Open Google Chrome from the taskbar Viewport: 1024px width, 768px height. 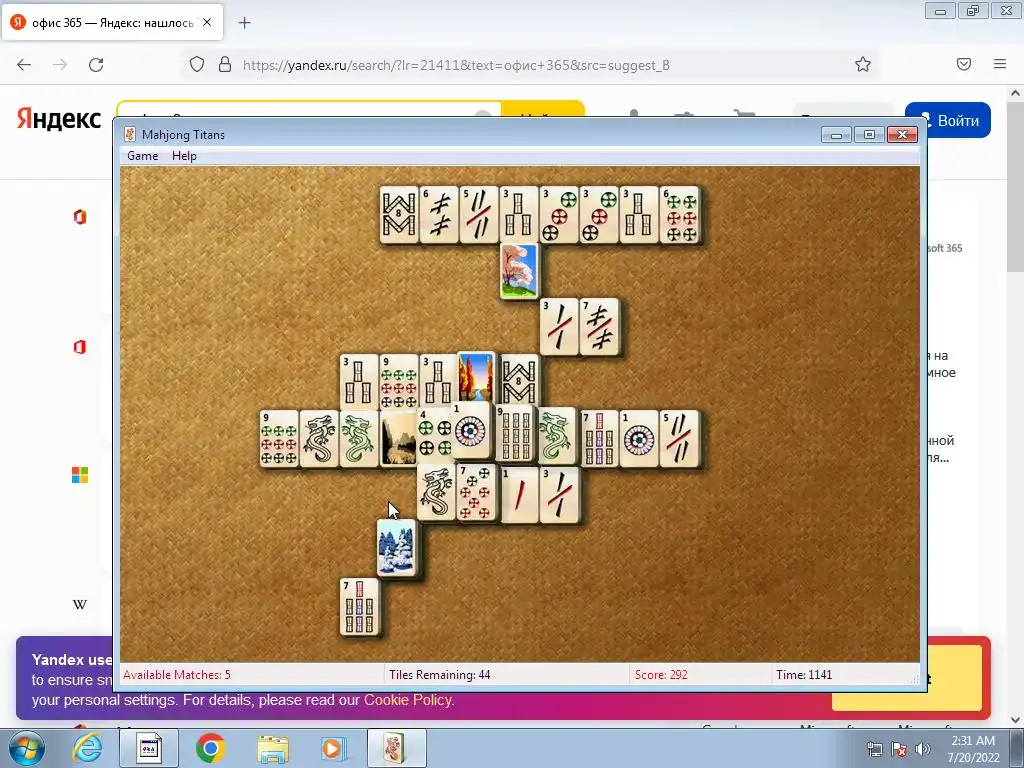(x=210, y=748)
